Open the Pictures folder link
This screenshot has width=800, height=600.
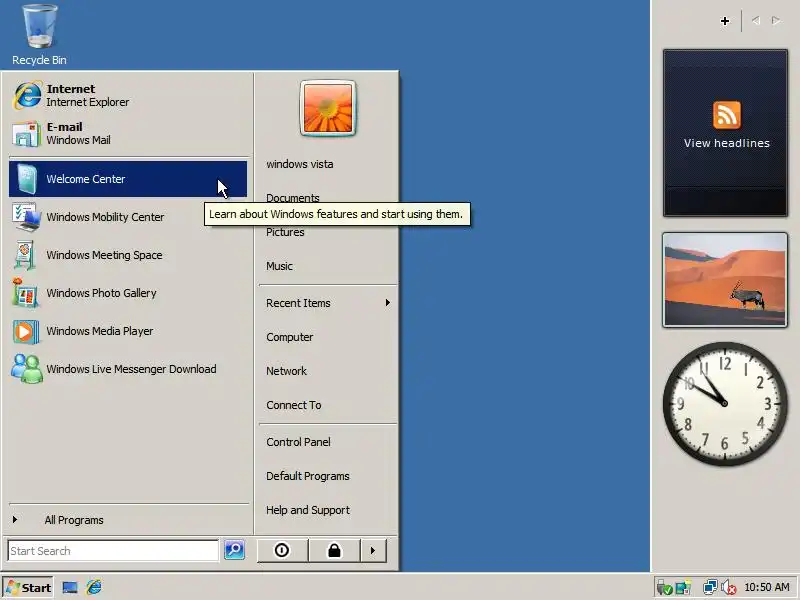(285, 232)
